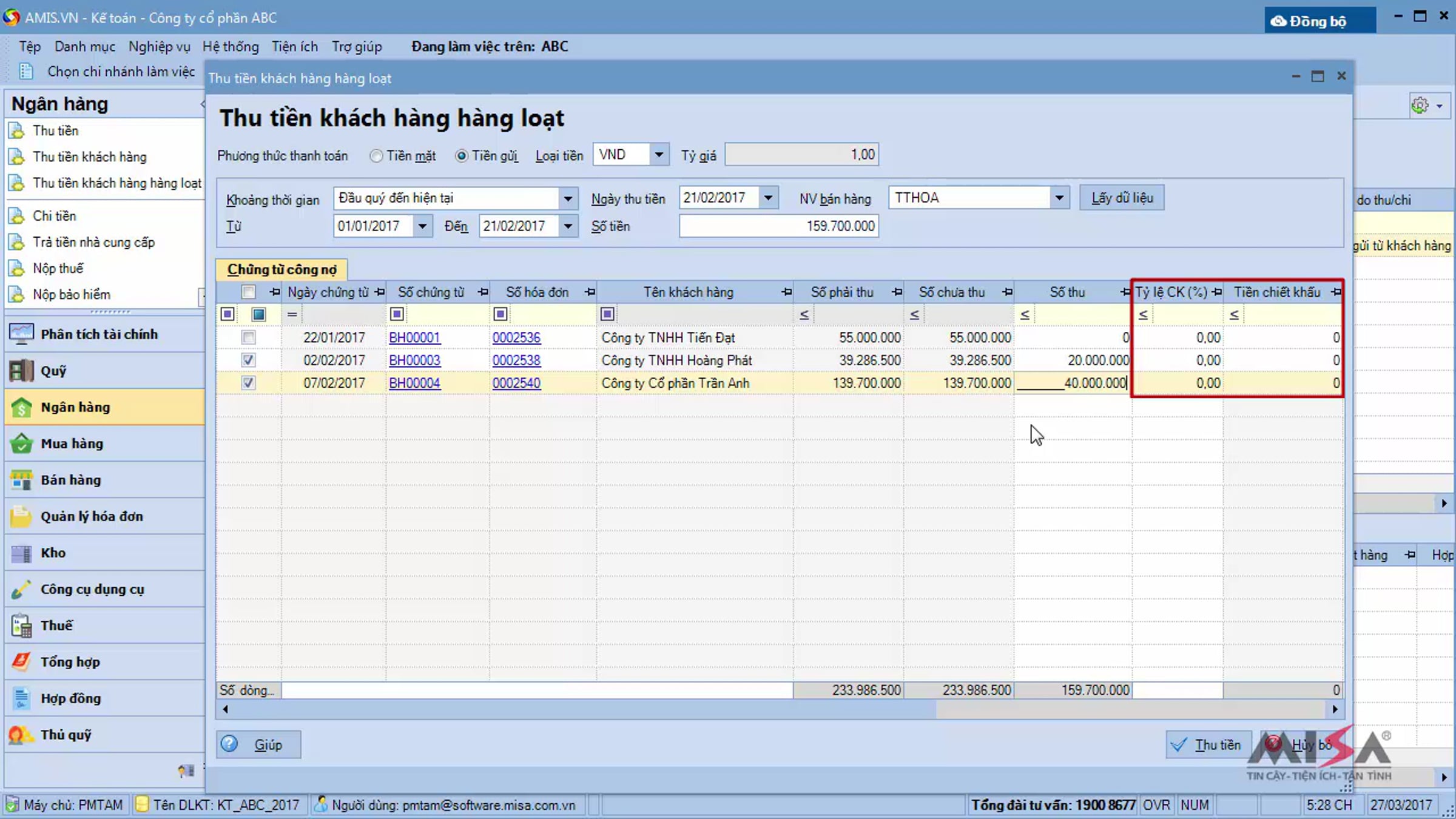Open voucher link BH00001
Viewport: 1456px width, 819px height.
[414, 337]
